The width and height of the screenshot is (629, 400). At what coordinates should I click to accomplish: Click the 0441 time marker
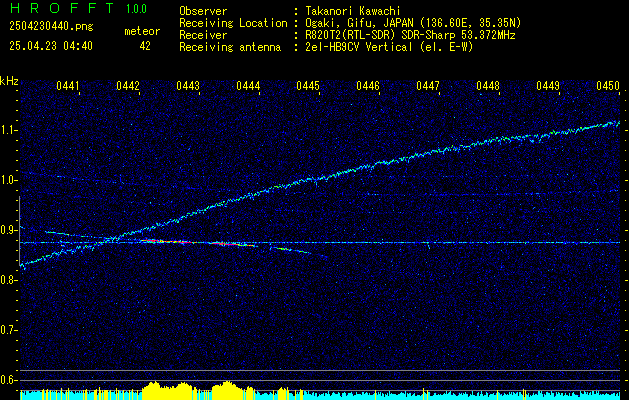(67, 86)
